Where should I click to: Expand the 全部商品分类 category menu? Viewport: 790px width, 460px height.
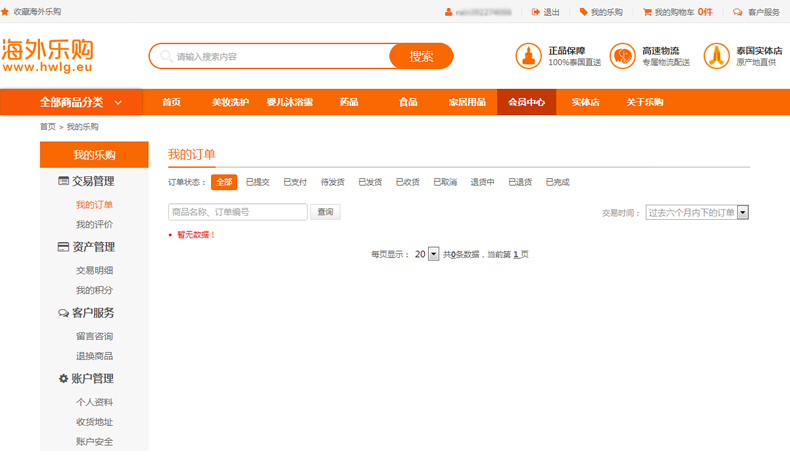click(x=80, y=102)
